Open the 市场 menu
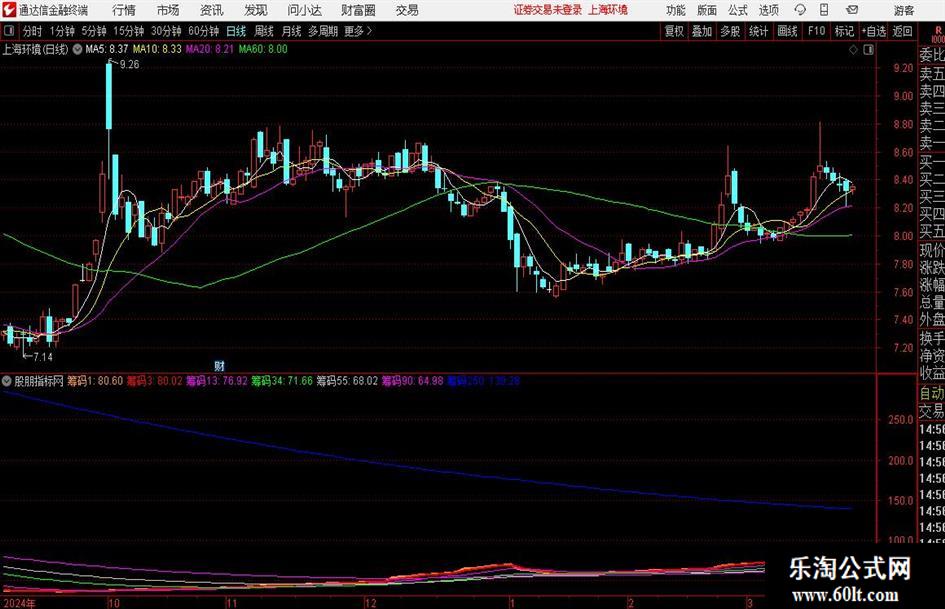Image resolution: width=945 pixels, height=609 pixels. [x=168, y=10]
